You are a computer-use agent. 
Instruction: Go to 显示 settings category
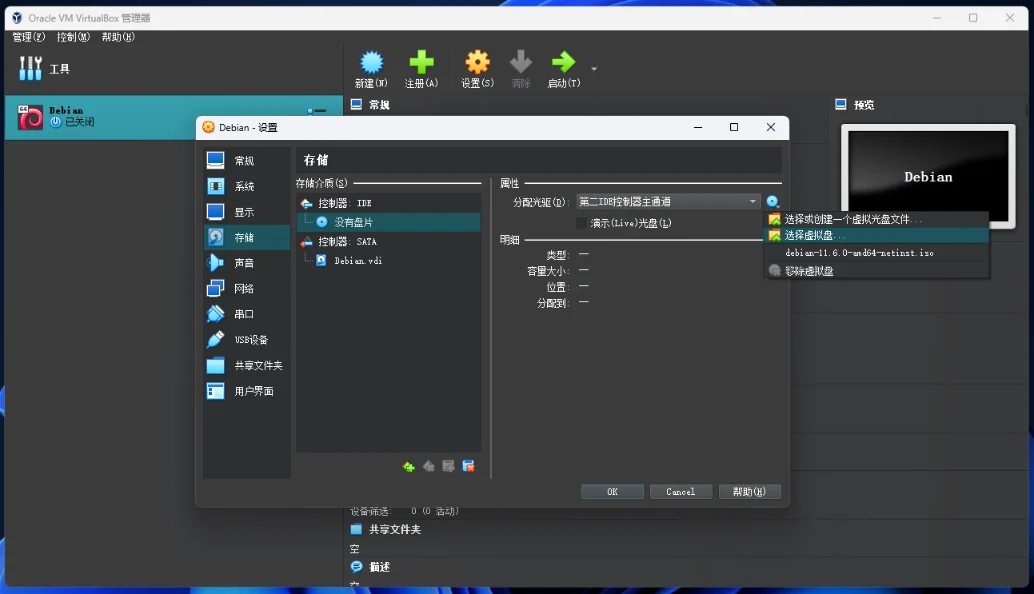click(247, 212)
